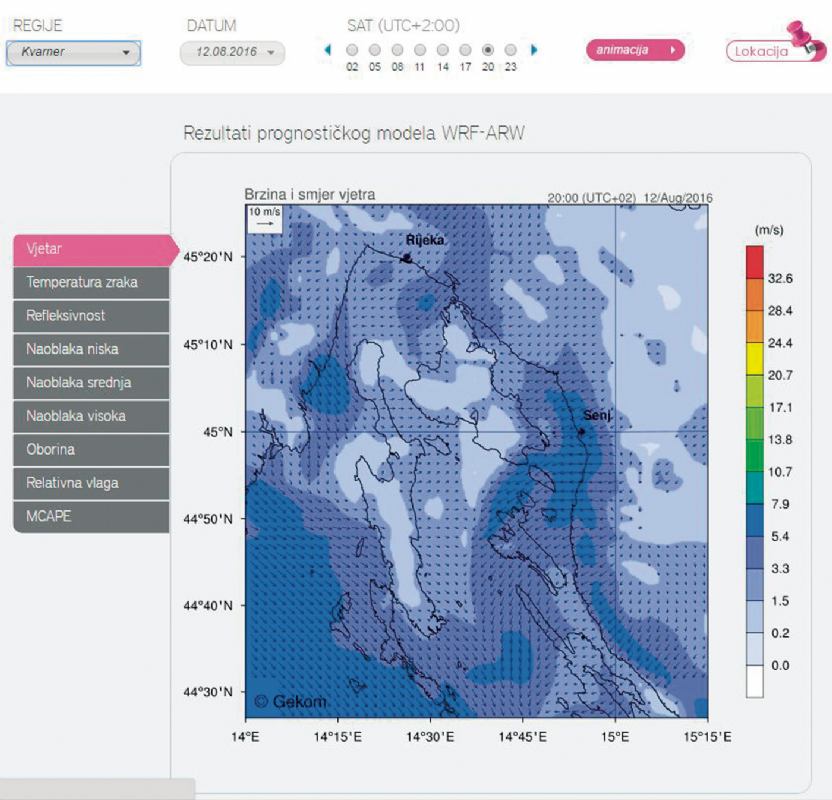This screenshot has width=832, height=800.
Task: Select the 02 hour radio button
Action: [352, 49]
